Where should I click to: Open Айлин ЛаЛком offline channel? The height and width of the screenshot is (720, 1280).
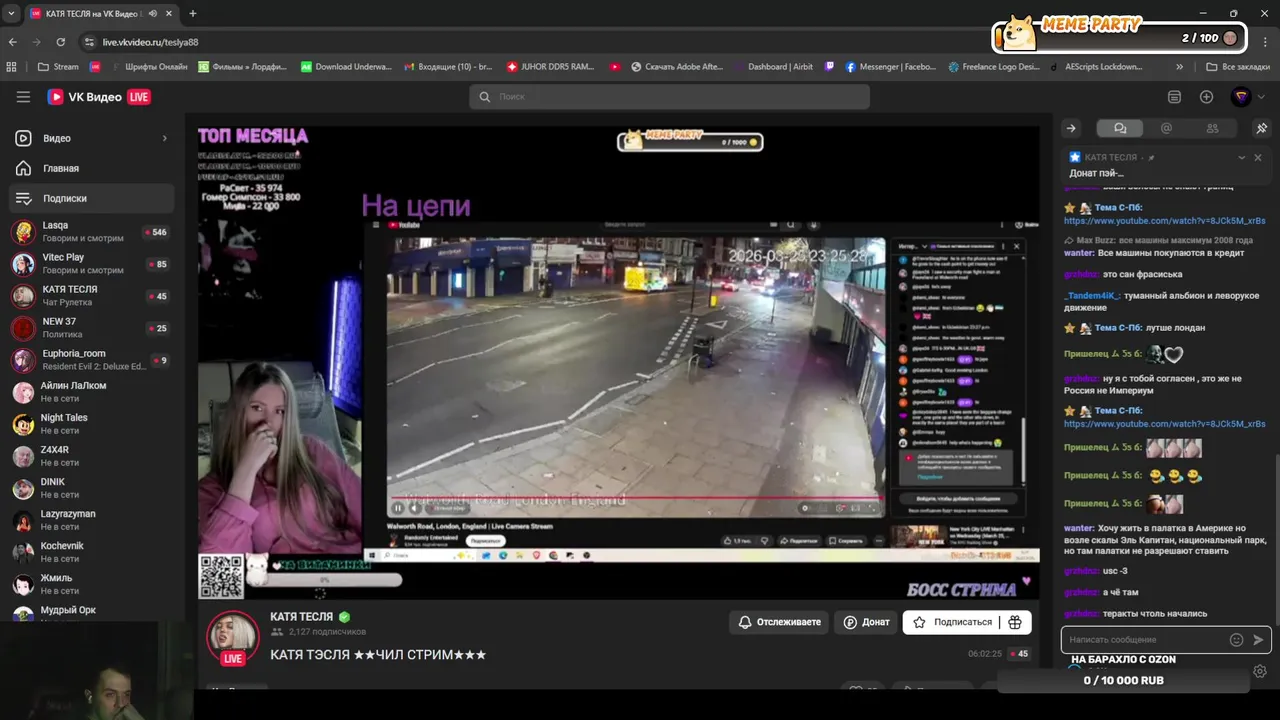[x=91, y=392]
